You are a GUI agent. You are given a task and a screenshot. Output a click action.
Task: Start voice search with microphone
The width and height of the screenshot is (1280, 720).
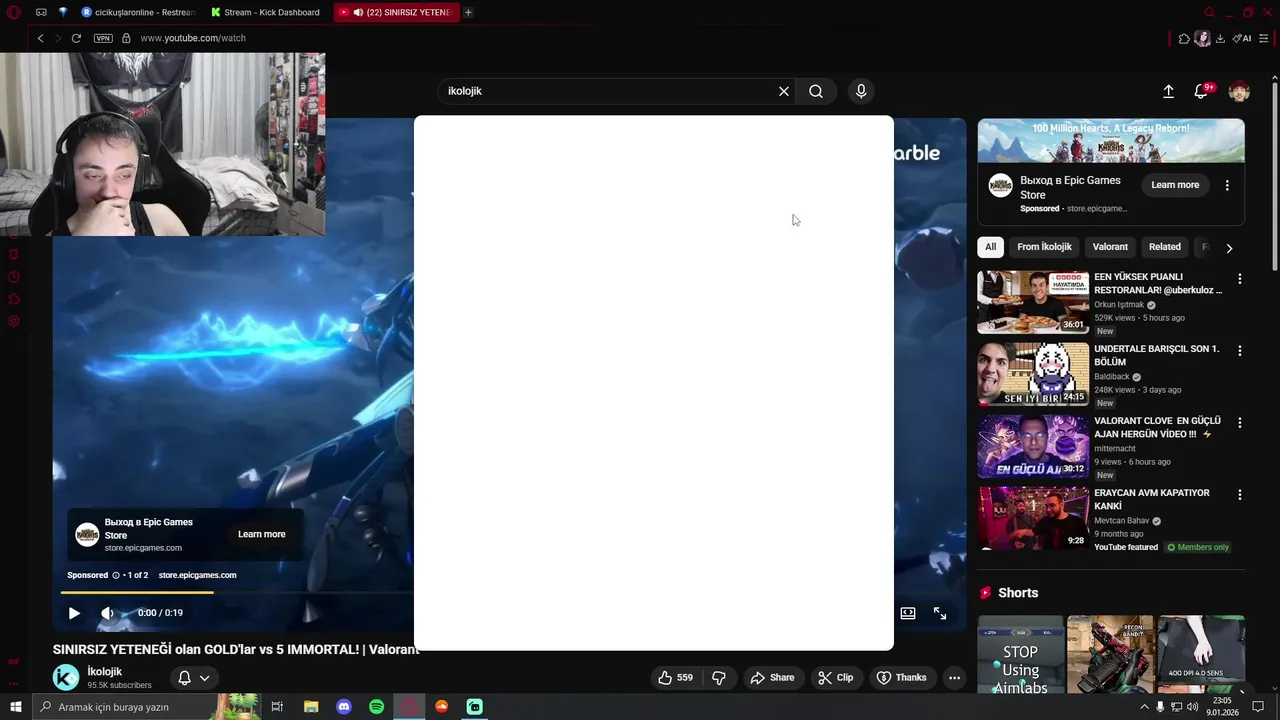pyautogui.click(x=861, y=91)
